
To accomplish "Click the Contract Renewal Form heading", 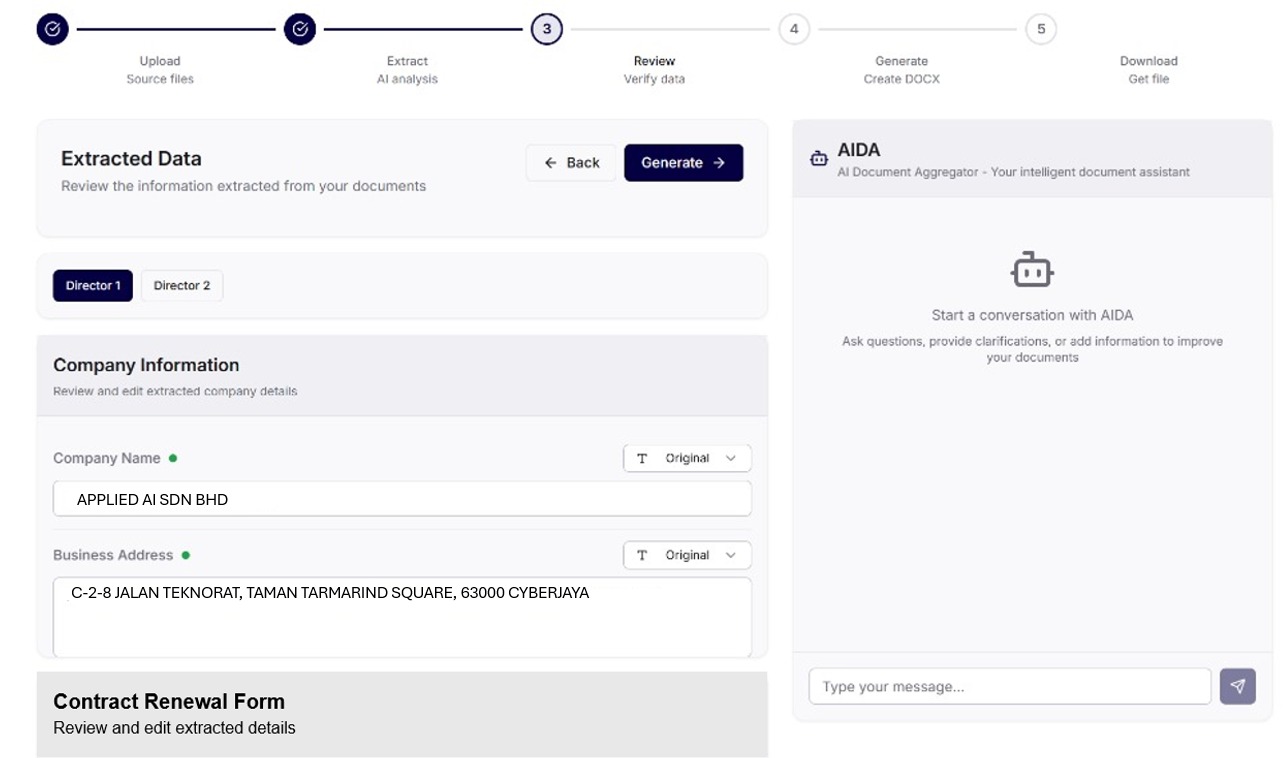I will point(169,701).
